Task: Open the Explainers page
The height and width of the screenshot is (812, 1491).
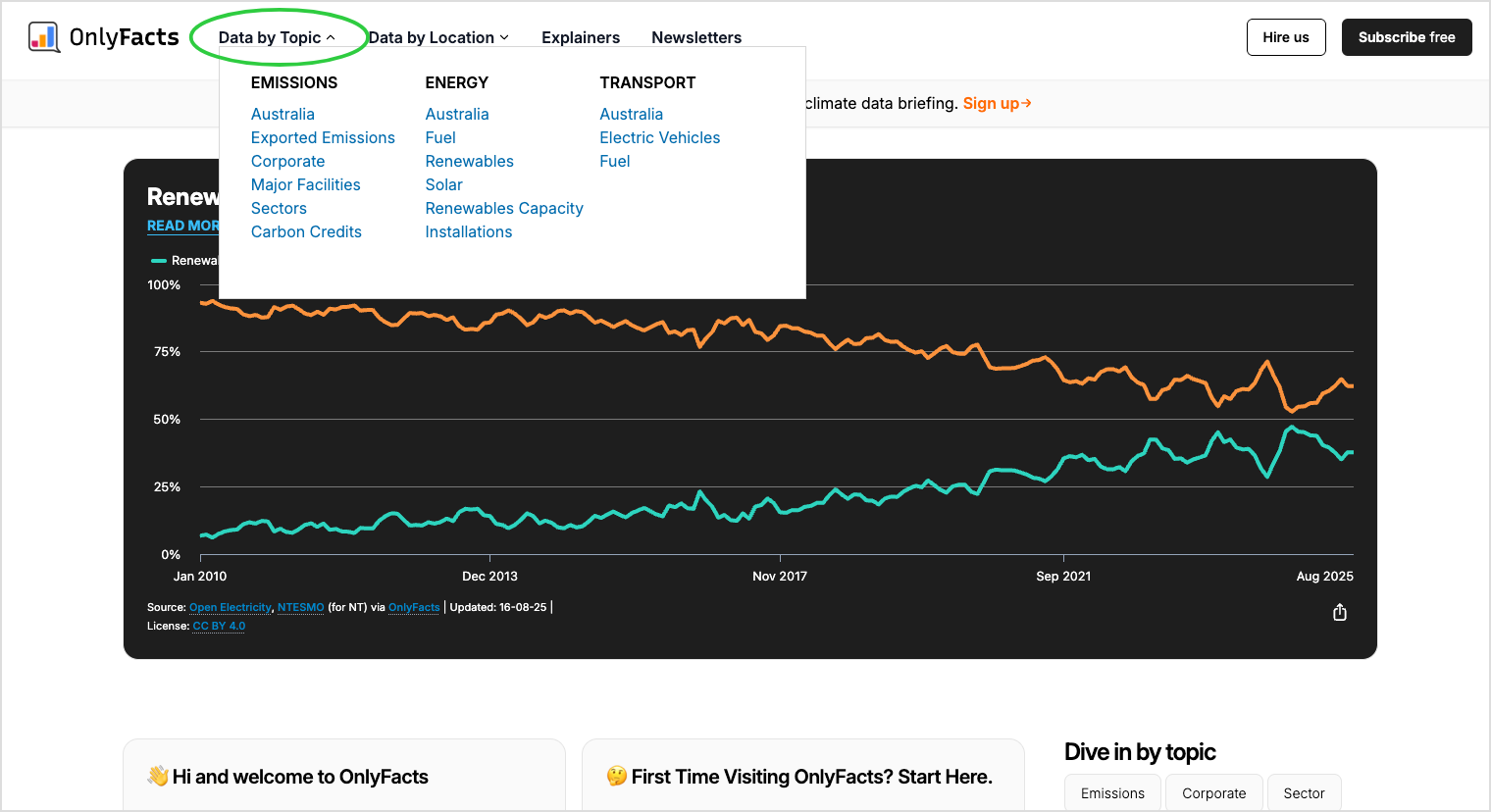Action: click(x=581, y=37)
